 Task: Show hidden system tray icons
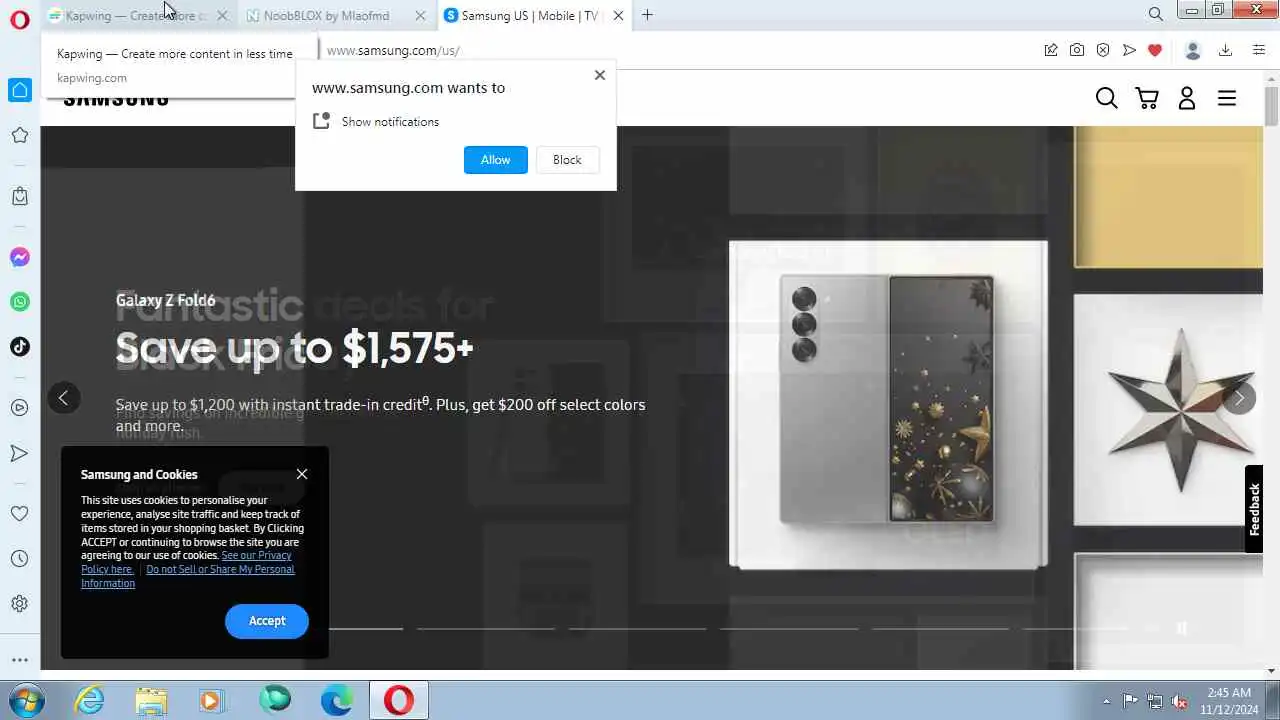click(x=1106, y=701)
